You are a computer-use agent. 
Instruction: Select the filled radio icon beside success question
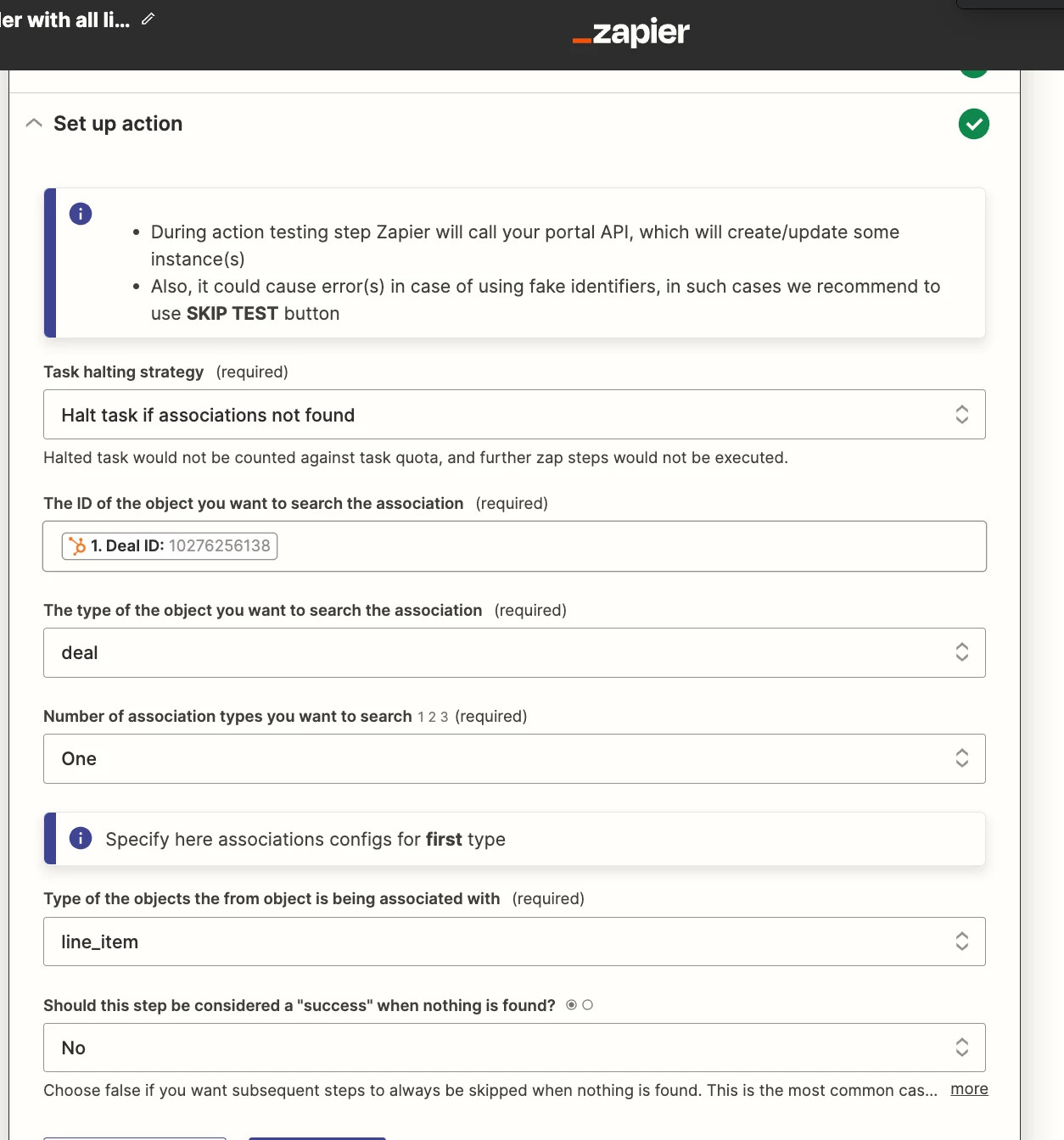pyautogui.click(x=572, y=1005)
